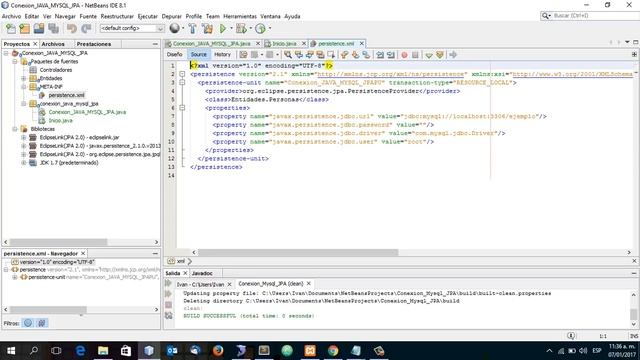Open the Archivo menu
Screen dimensions: 640x360
[x=11, y=16]
